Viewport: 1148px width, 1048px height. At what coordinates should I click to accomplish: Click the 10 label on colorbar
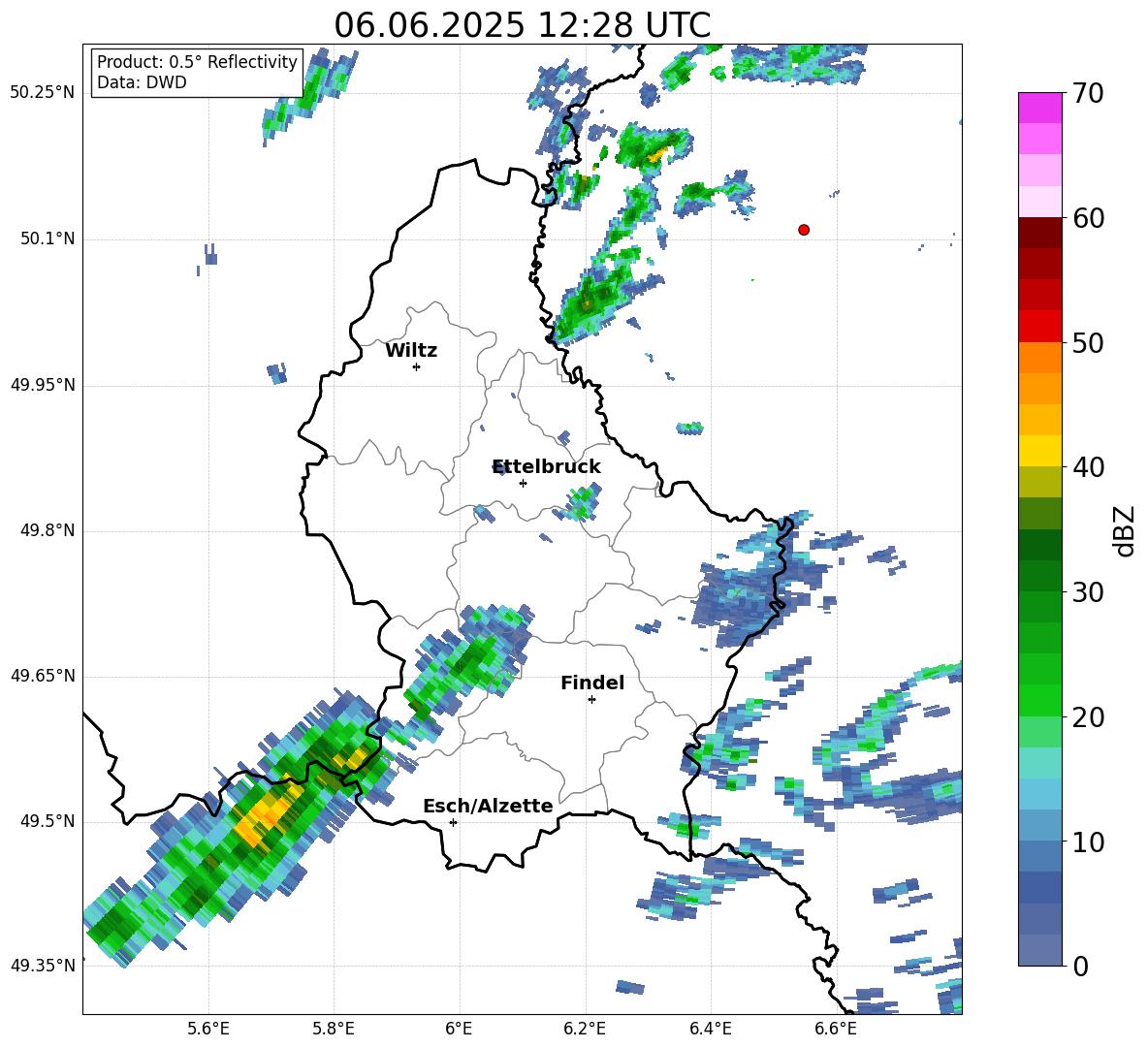[1088, 842]
